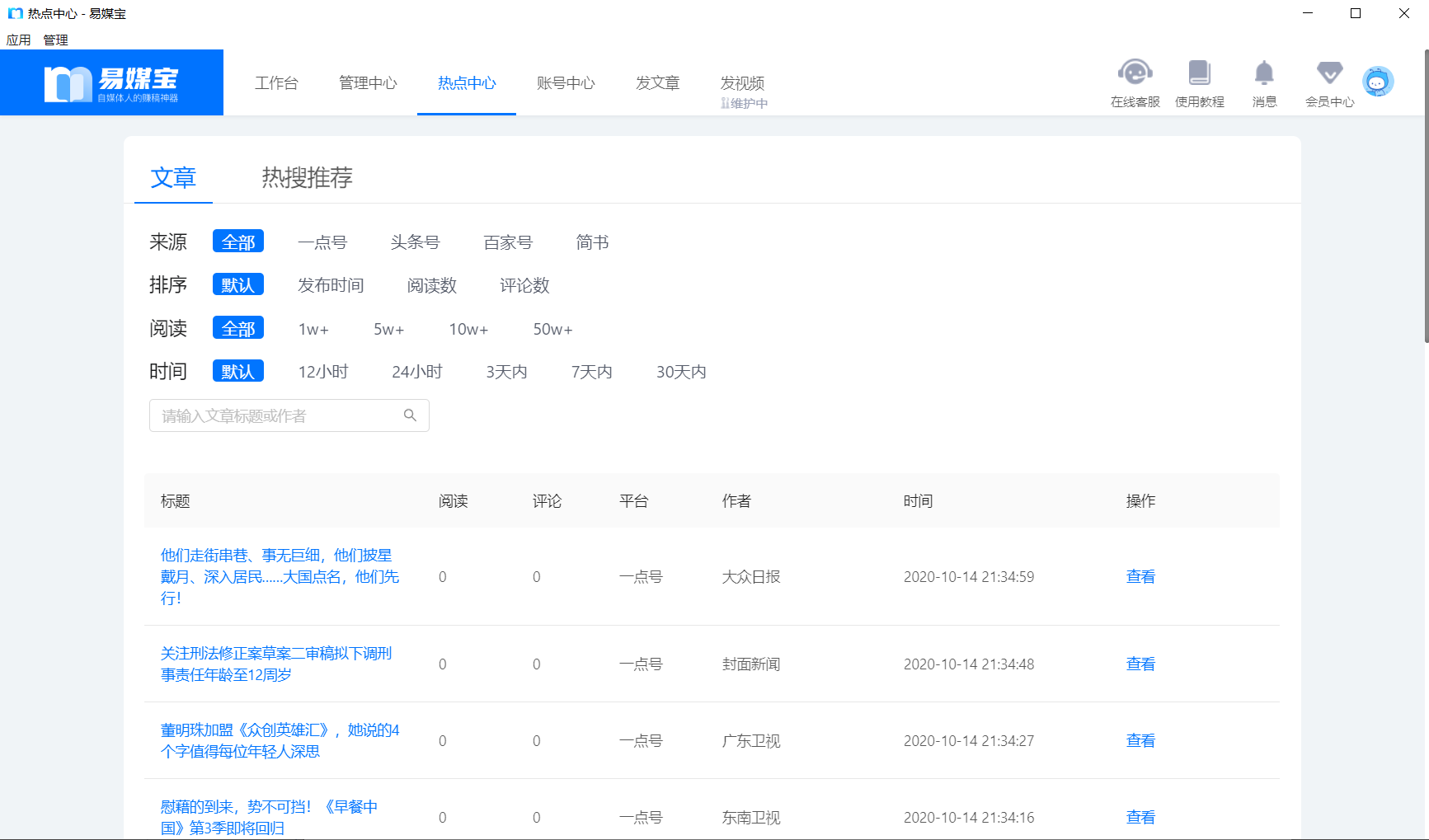
Task: Filter time to 12小时
Action: (x=323, y=372)
